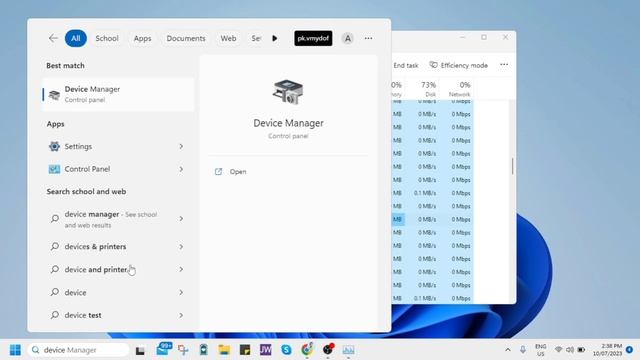Click the Task Manager vertical scrollbar
The width and height of the screenshot is (640, 360).
[513, 166]
